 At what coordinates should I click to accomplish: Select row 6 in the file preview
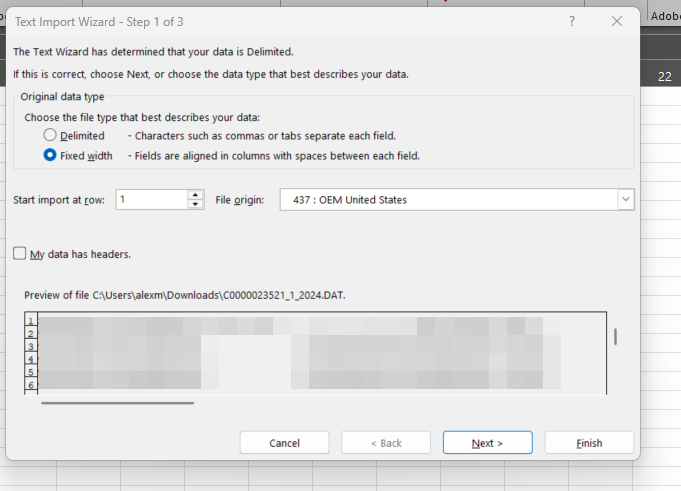tap(32, 384)
